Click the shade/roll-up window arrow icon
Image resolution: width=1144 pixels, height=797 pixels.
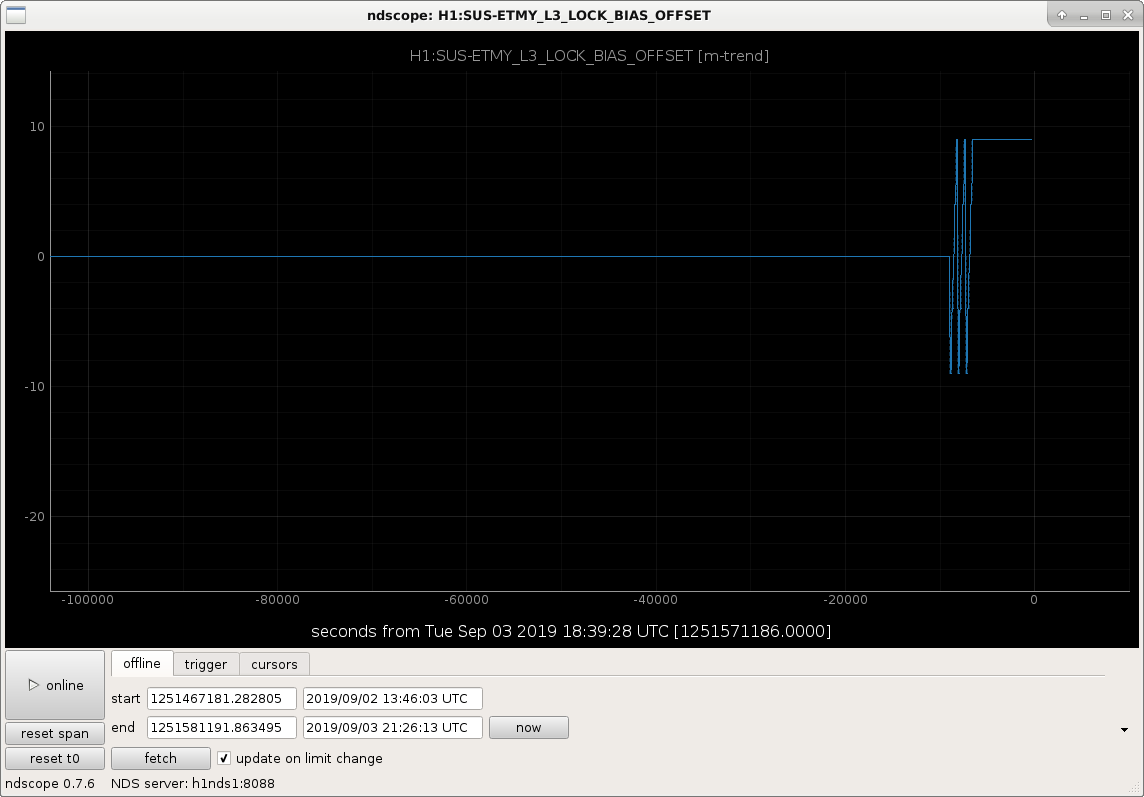click(1062, 15)
